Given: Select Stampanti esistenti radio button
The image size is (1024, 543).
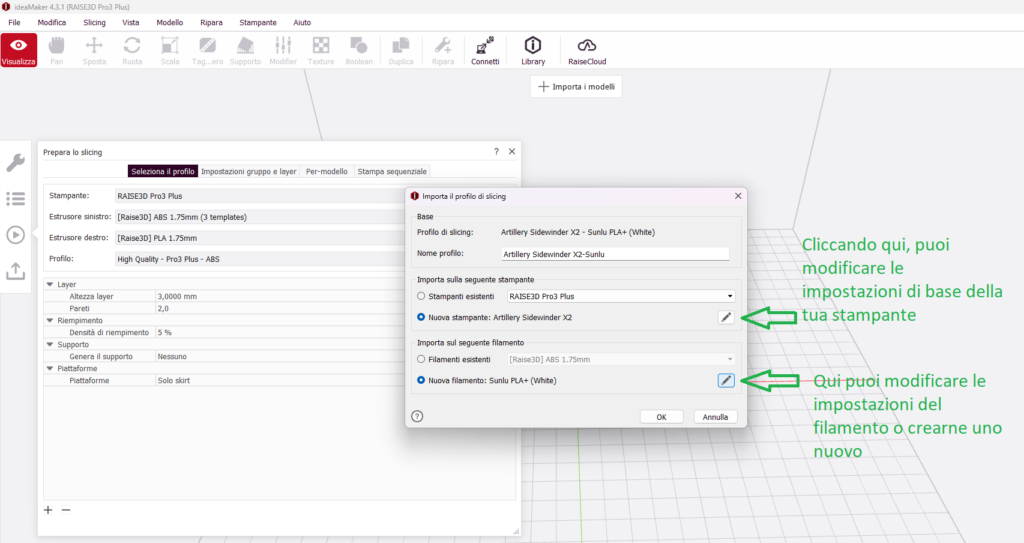Looking at the screenshot, I should [421, 296].
